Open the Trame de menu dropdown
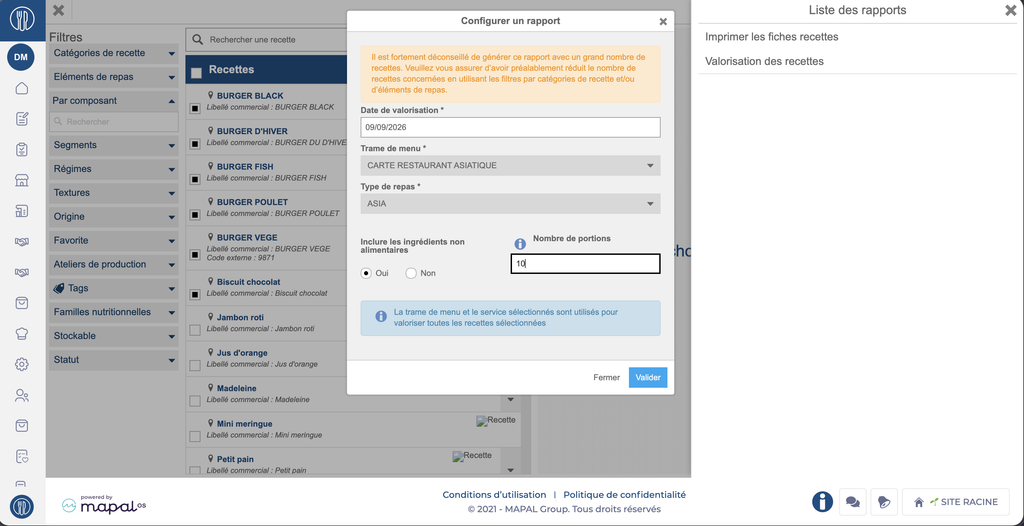1024x526 pixels. pyautogui.click(x=510, y=165)
